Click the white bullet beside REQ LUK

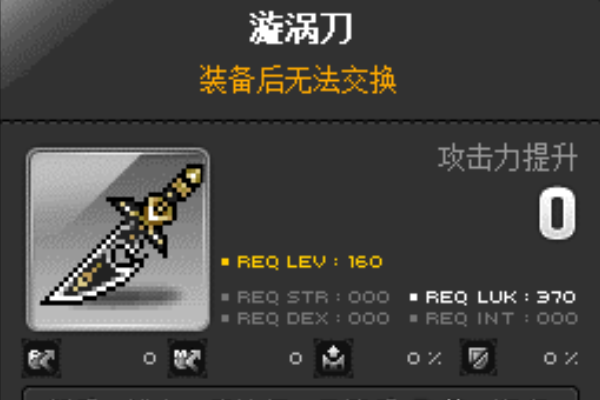(413, 297)
